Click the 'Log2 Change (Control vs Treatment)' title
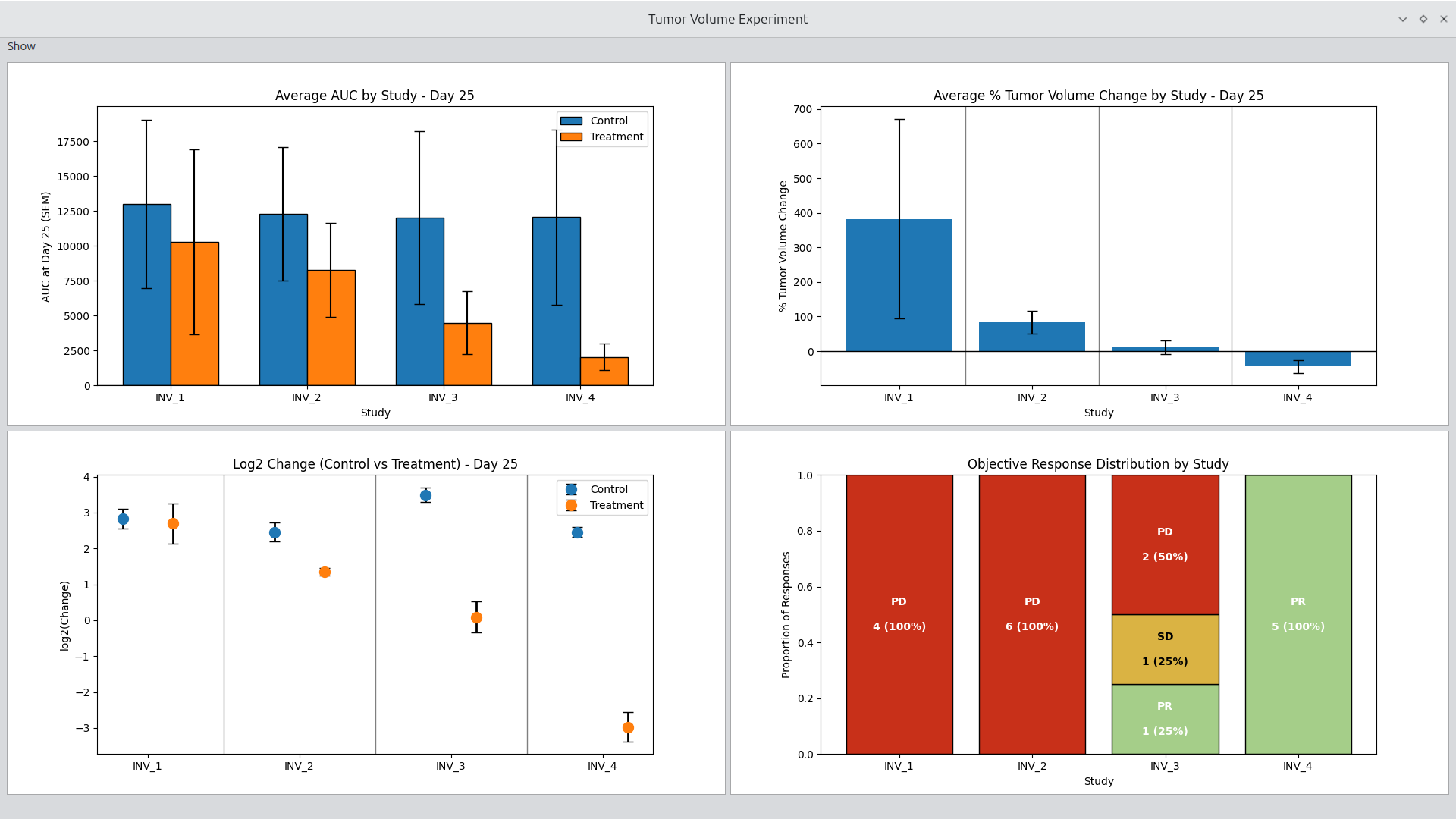This screenshot has width=1456, height=819. (375, 464)
